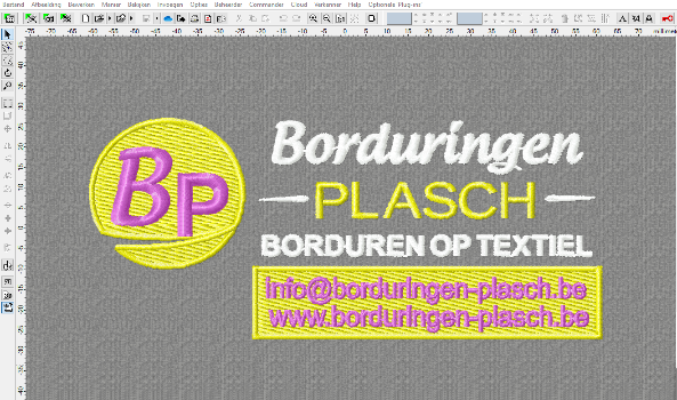This screenshot has height=400, width=677.
Task: Click the 3D view icon in left toolbar
Action: point(7,295)
